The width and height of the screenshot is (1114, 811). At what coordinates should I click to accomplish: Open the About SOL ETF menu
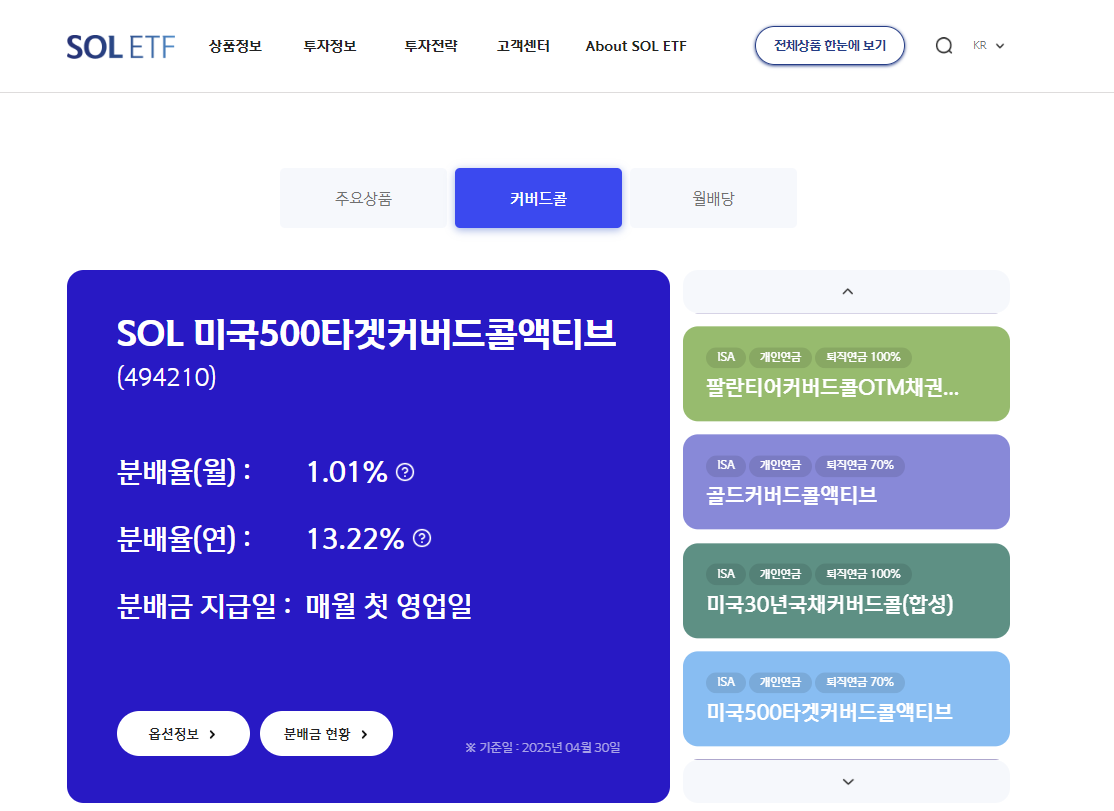pyautogui.click(x=636, y=46)
